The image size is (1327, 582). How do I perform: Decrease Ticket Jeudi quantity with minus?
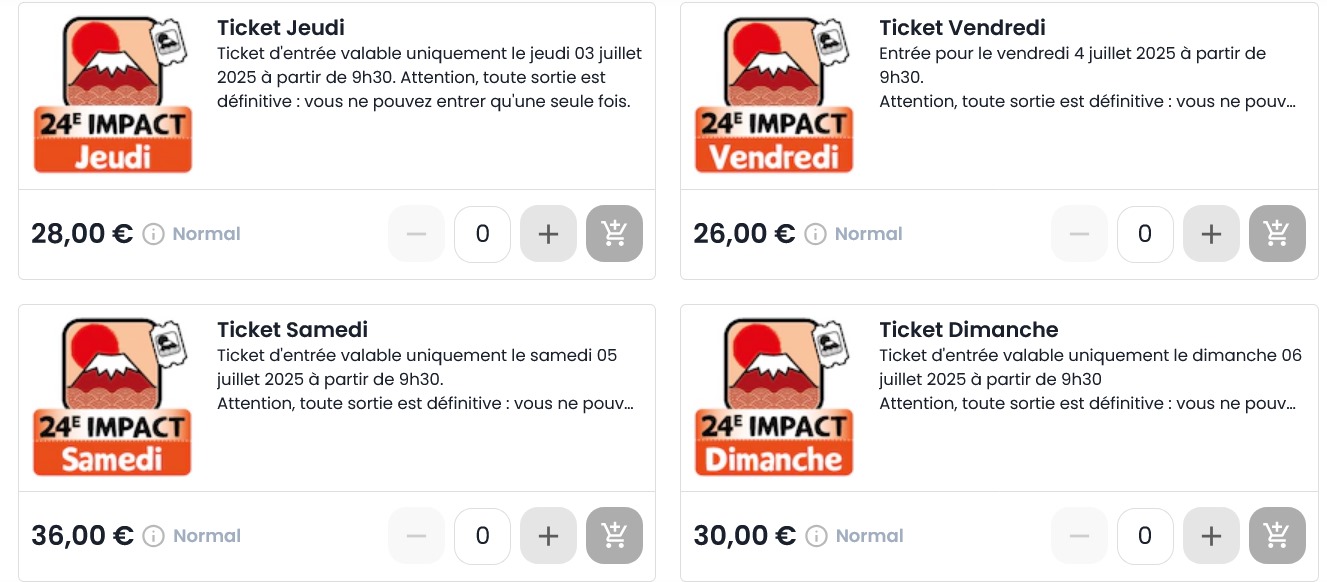pyautogui.click(x=416, y=234)
